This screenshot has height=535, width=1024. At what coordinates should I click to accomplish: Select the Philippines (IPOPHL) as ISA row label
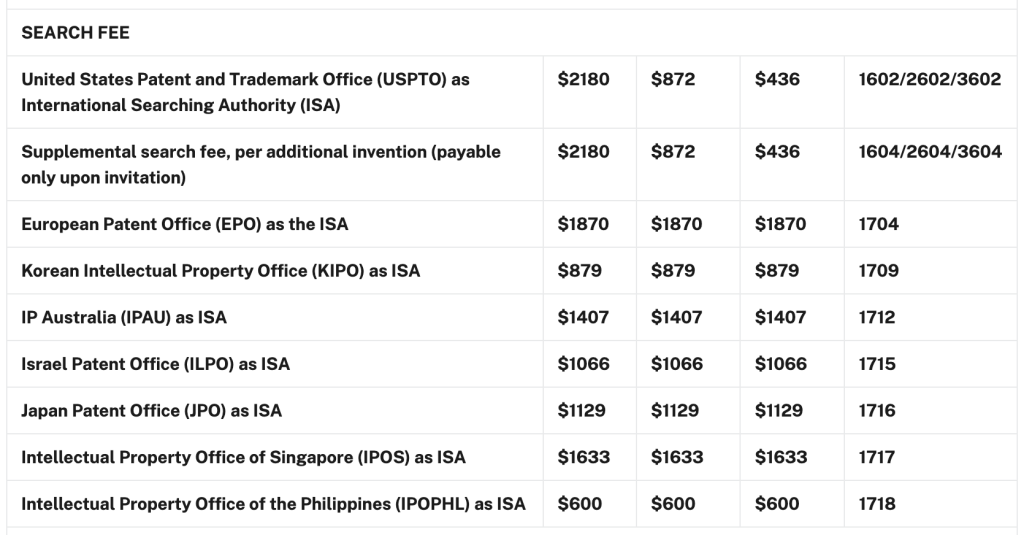273,504
